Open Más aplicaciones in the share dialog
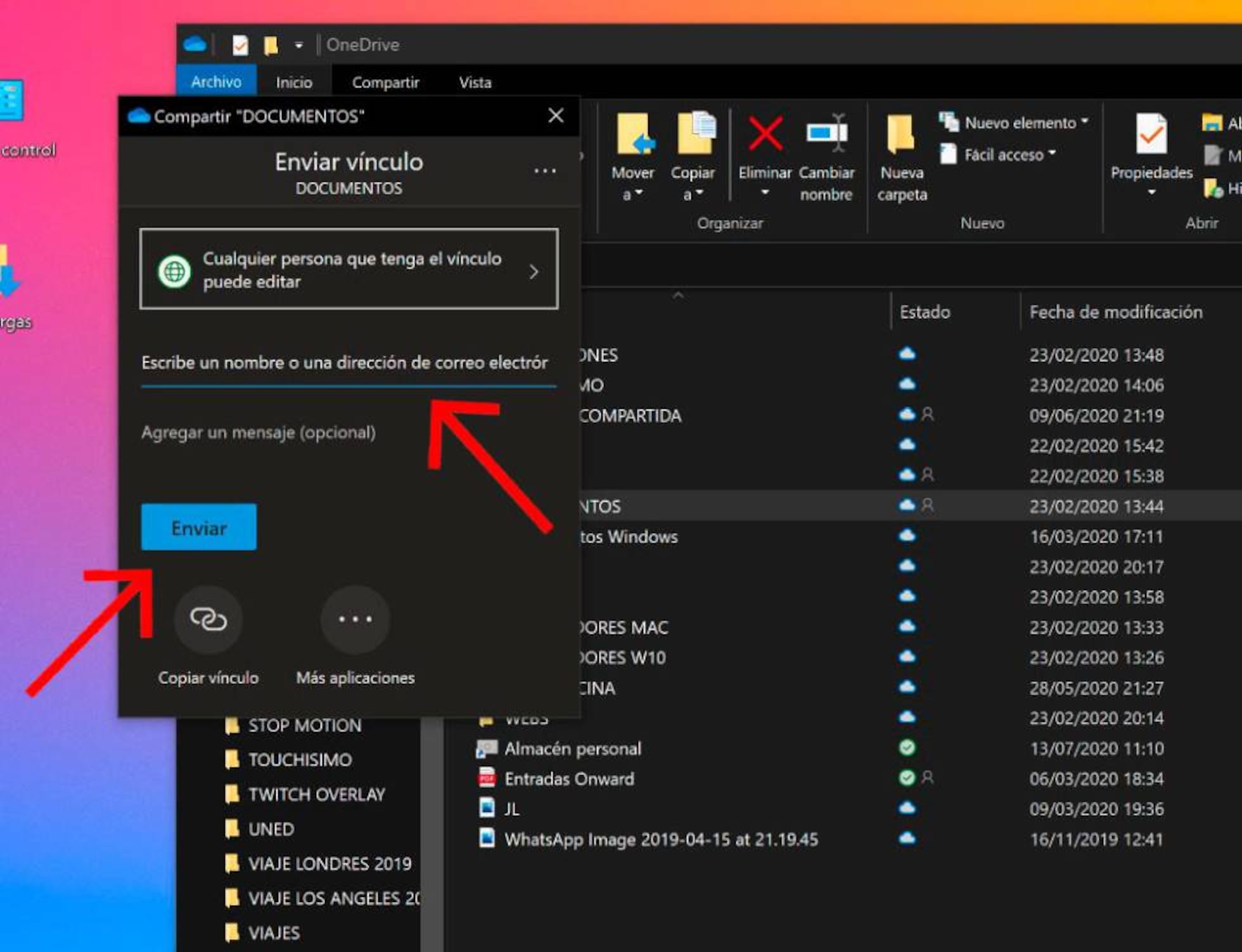This screenshot has height=952, width=1242. (355, 620)
